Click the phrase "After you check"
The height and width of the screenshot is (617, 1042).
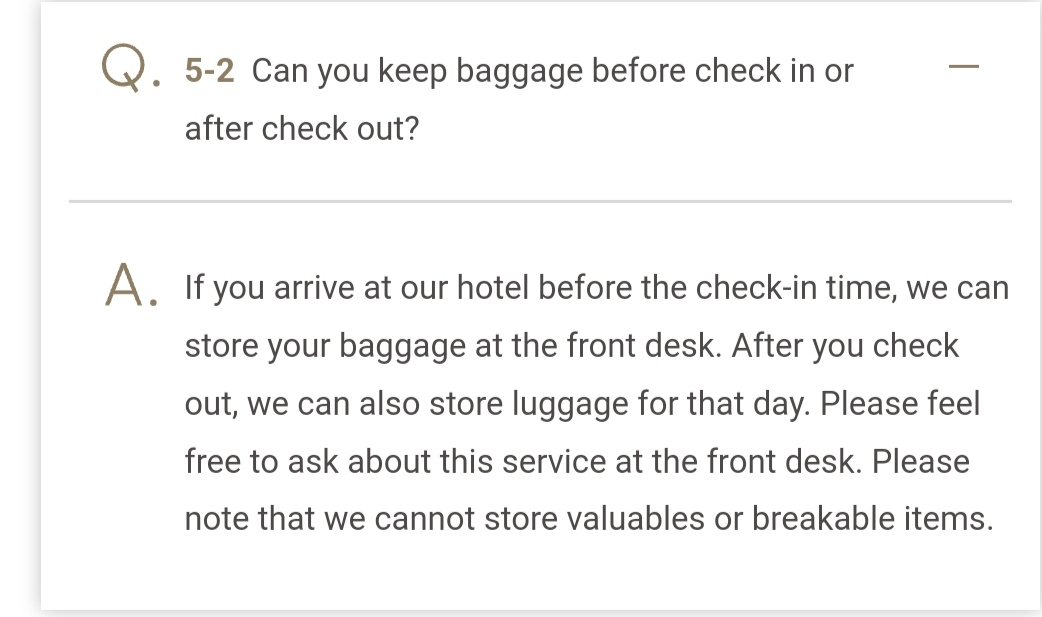pos(845,346)
